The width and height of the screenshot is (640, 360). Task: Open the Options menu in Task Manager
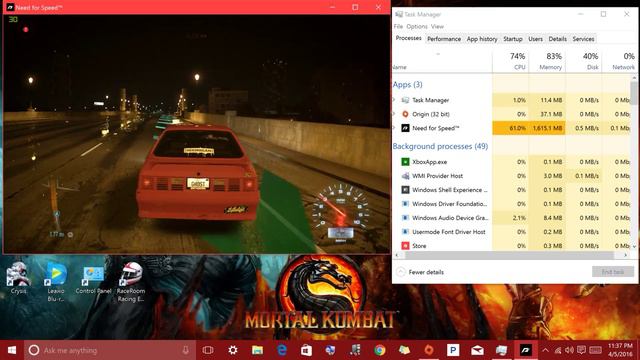417,27
